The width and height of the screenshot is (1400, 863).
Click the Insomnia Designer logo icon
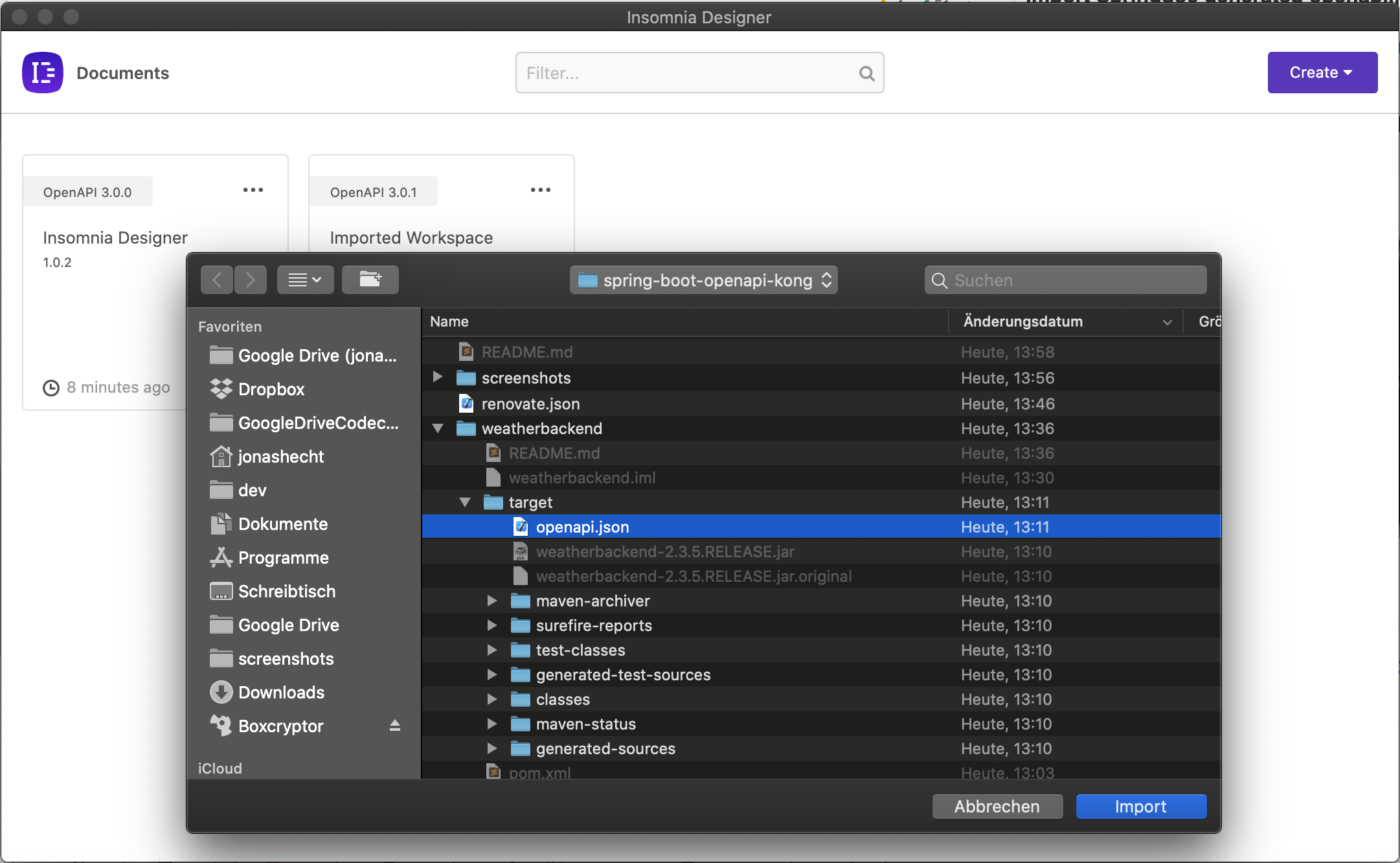click(x=42, y=72)
